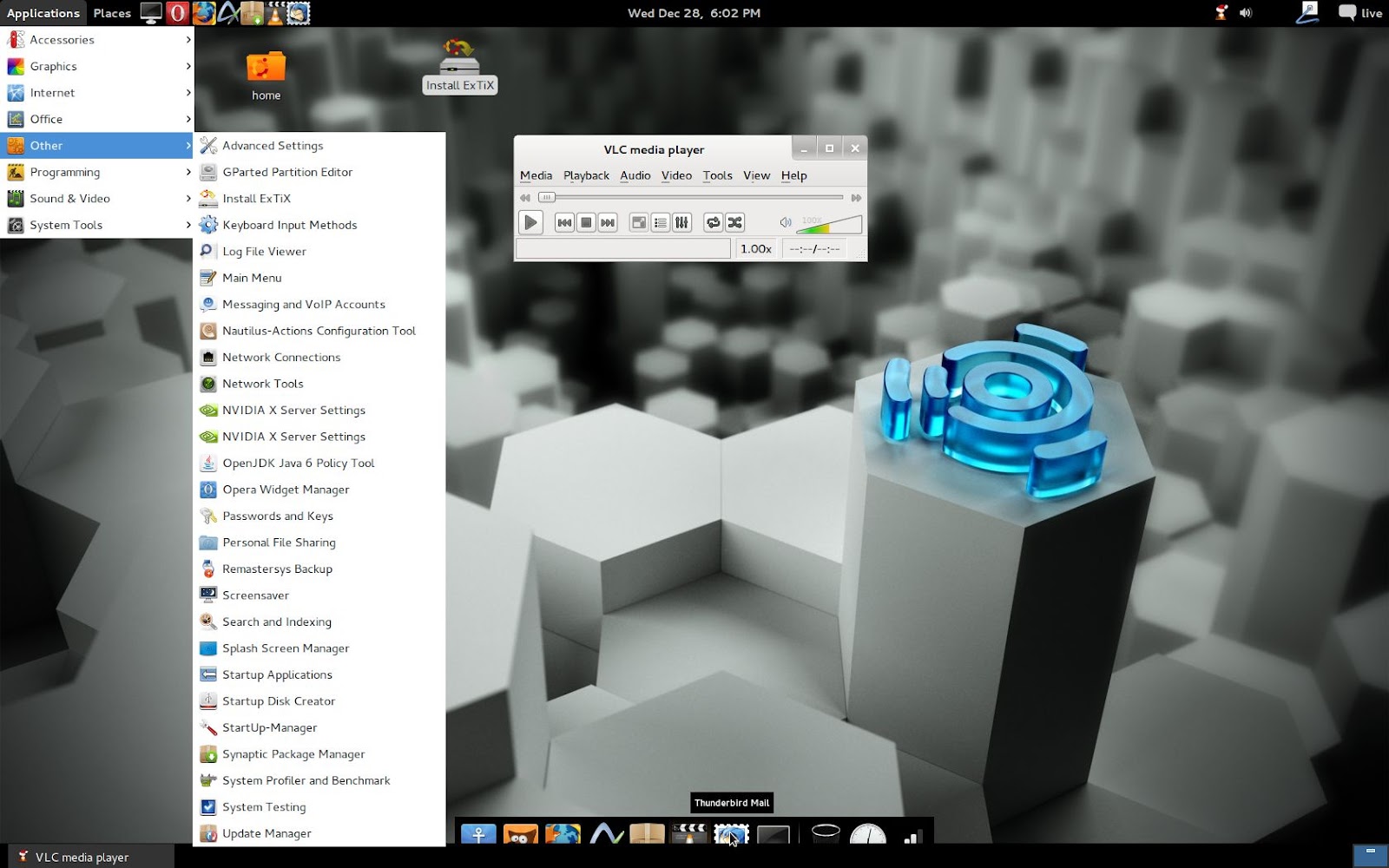Expand the System Tools category
Viewport: 1389px width, 868px height.
[x=97, y=225]
